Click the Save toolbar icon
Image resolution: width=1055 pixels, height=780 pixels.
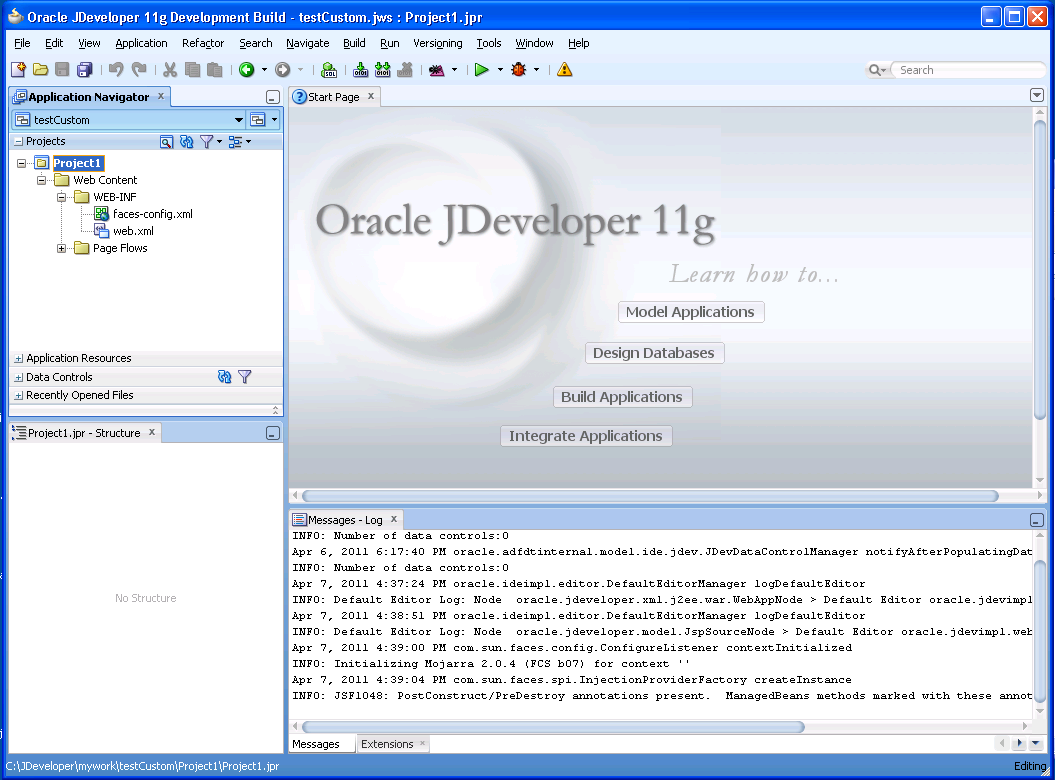62,69
